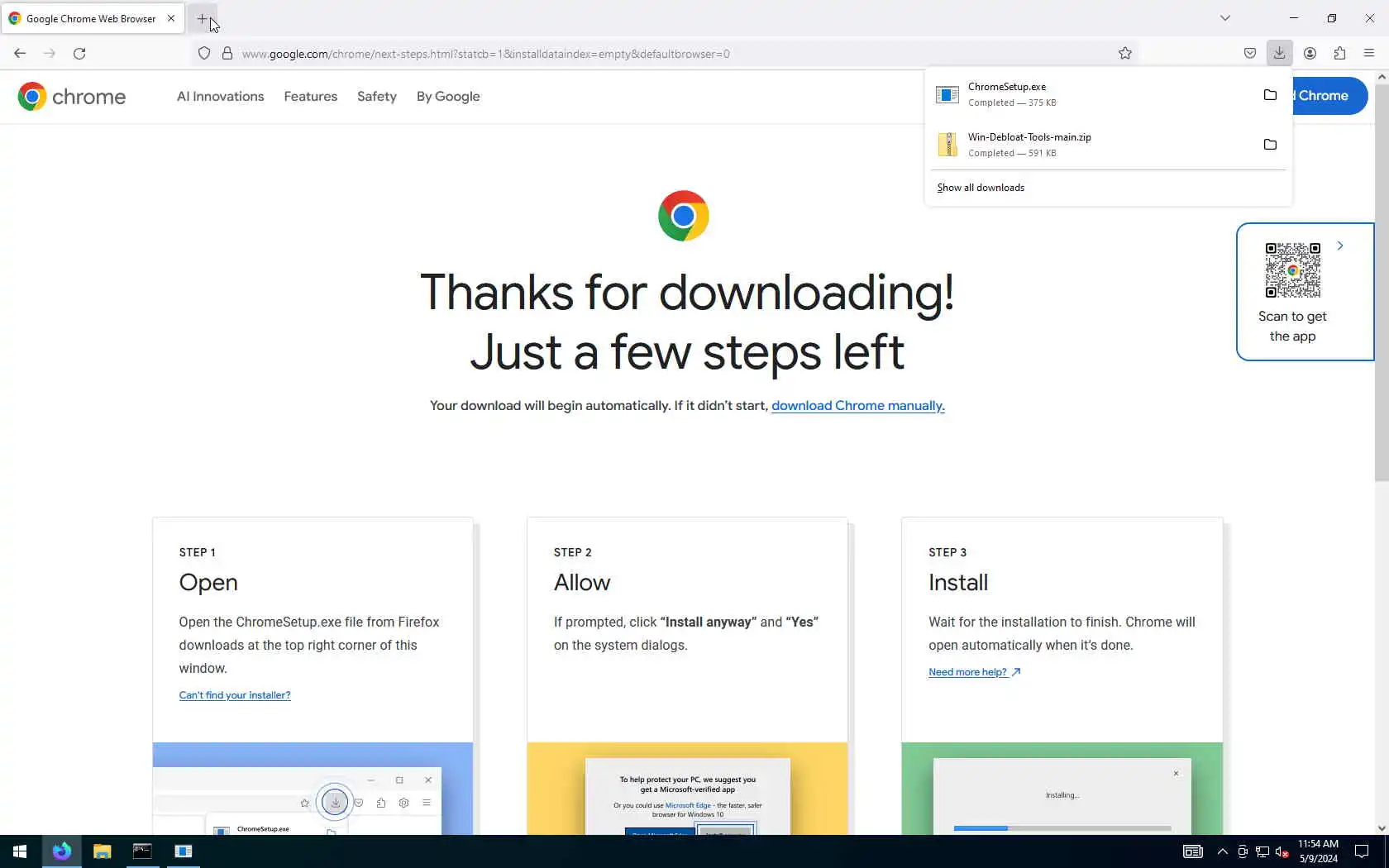Toggle the Firefox downloads panel button
Image resolution: width=1389 pixels, height=868 pixels.
coord(1280,54)
